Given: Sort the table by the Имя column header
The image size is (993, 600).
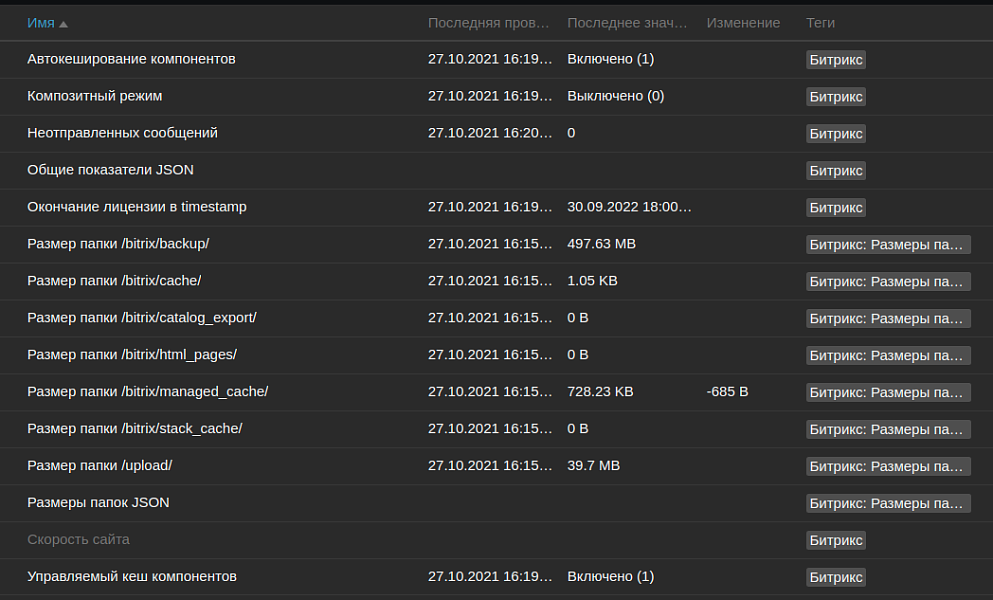Looking at the screenshot, I should coord(40,22).
